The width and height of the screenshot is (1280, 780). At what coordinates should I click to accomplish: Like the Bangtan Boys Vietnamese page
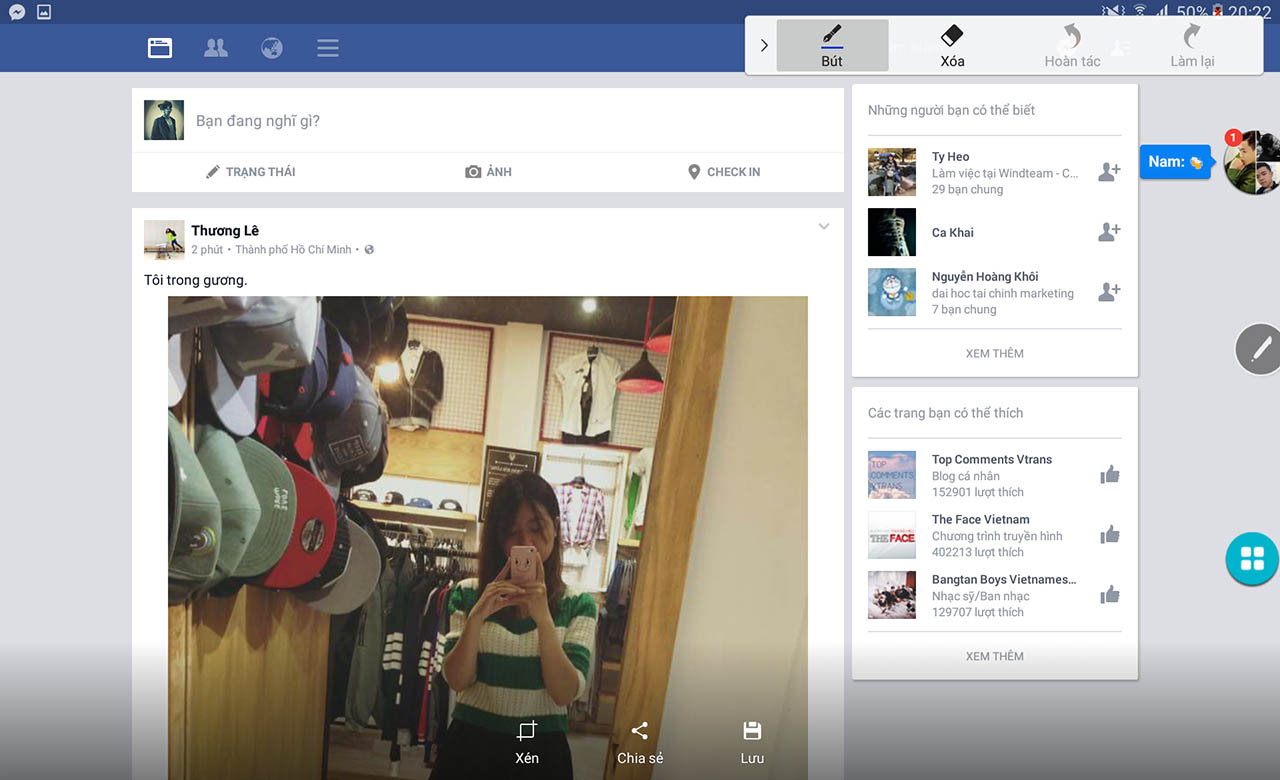coord(1109,595)
